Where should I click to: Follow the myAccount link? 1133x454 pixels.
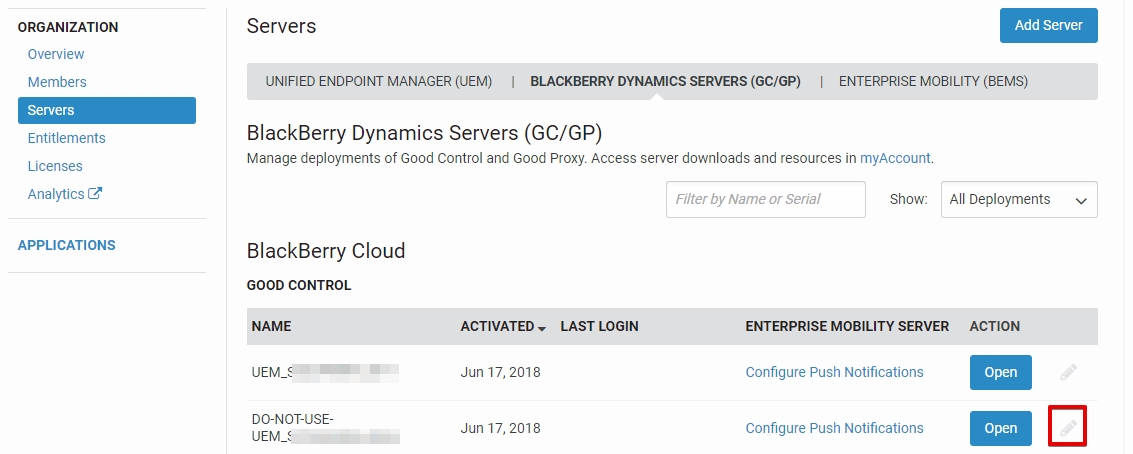(x=895, y=158)
